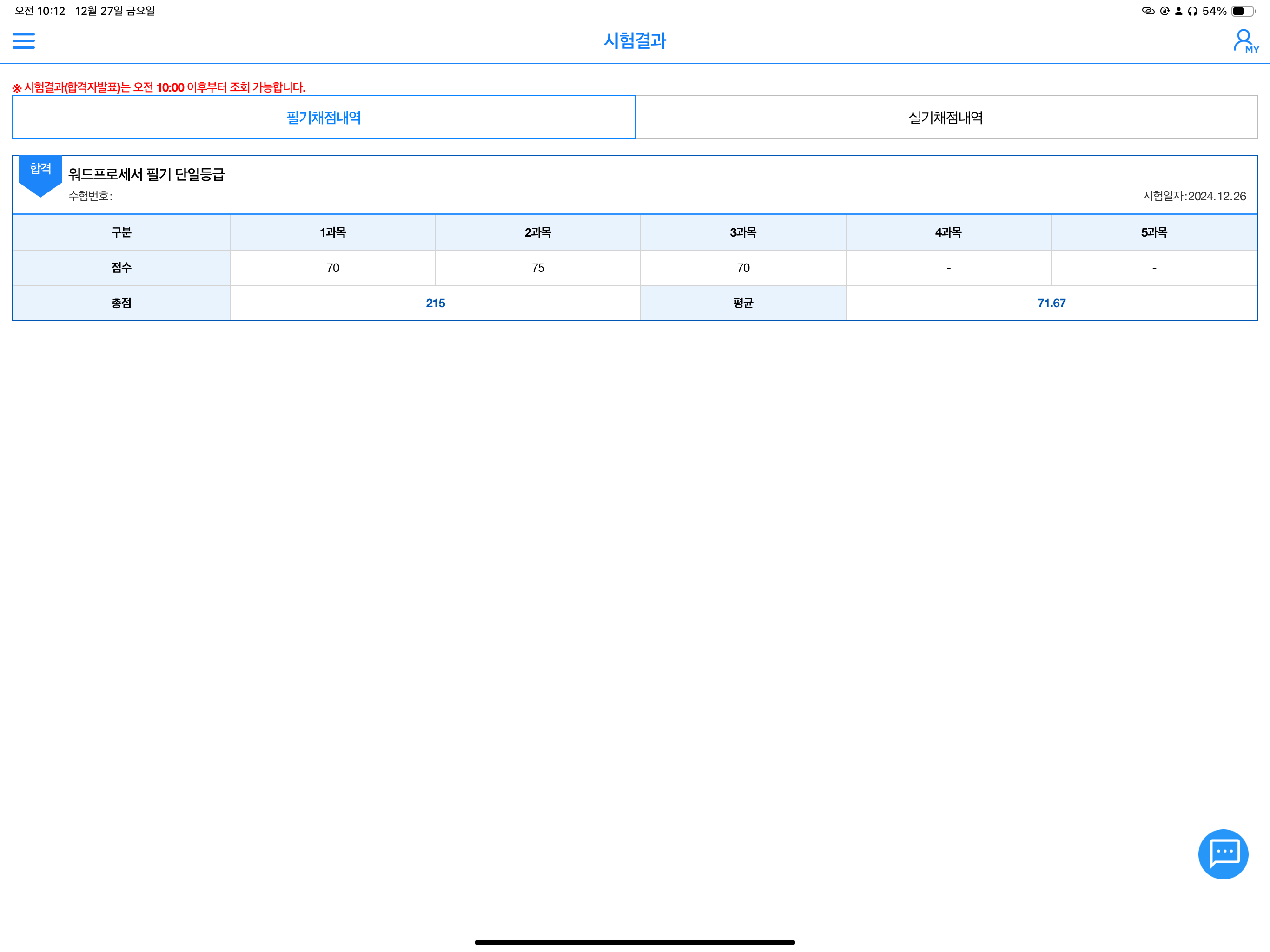
Task: Click the 시험일자 2024.12.26 text
Action: [x=1194, y=196]
